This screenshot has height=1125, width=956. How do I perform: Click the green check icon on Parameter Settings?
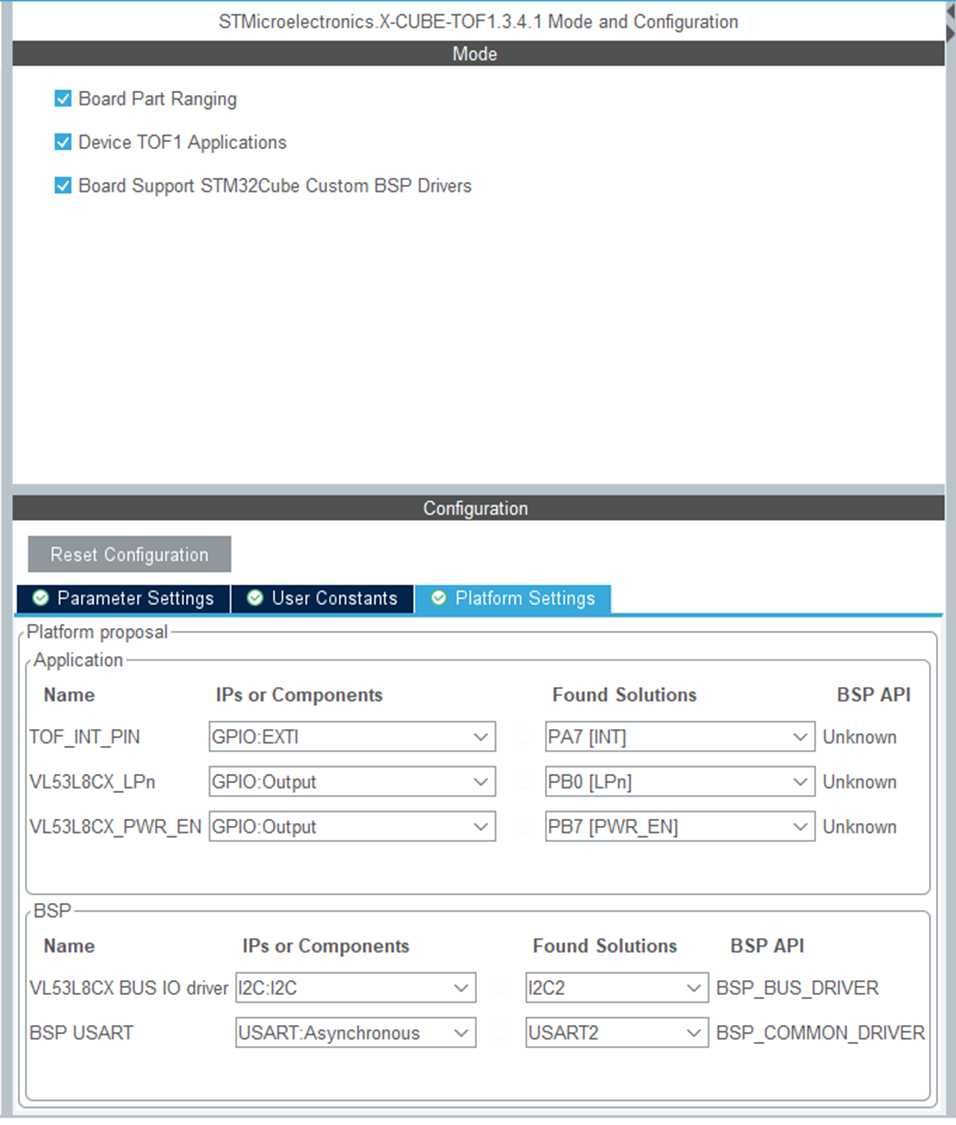41,598
